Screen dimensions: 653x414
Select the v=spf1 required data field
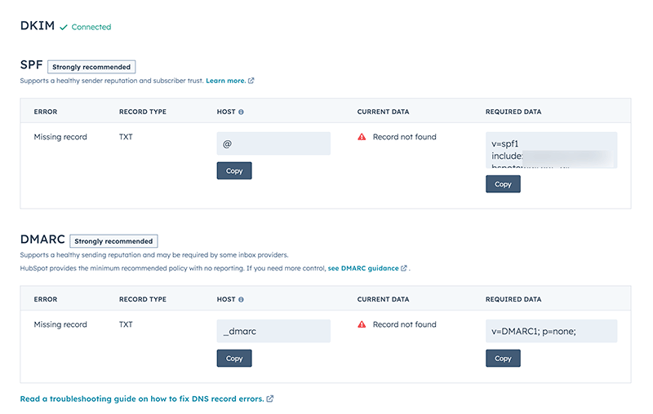(x=550, y=151)
